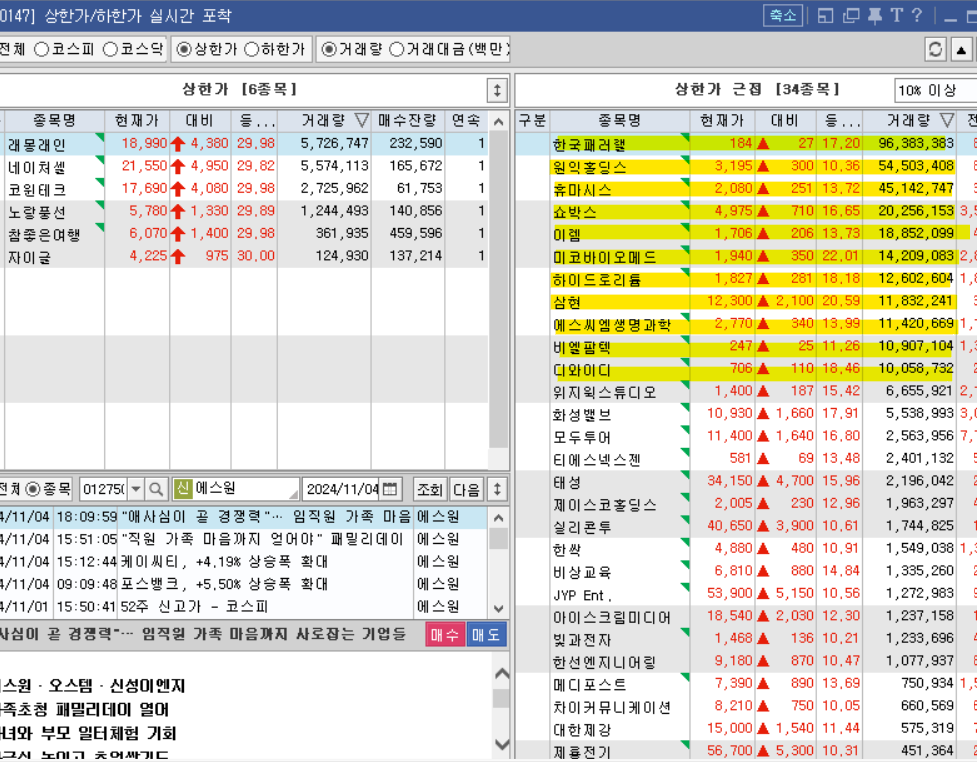977x762 pixels.
Task: Open font settings with the T icon
Action: (x=896, y=16)
